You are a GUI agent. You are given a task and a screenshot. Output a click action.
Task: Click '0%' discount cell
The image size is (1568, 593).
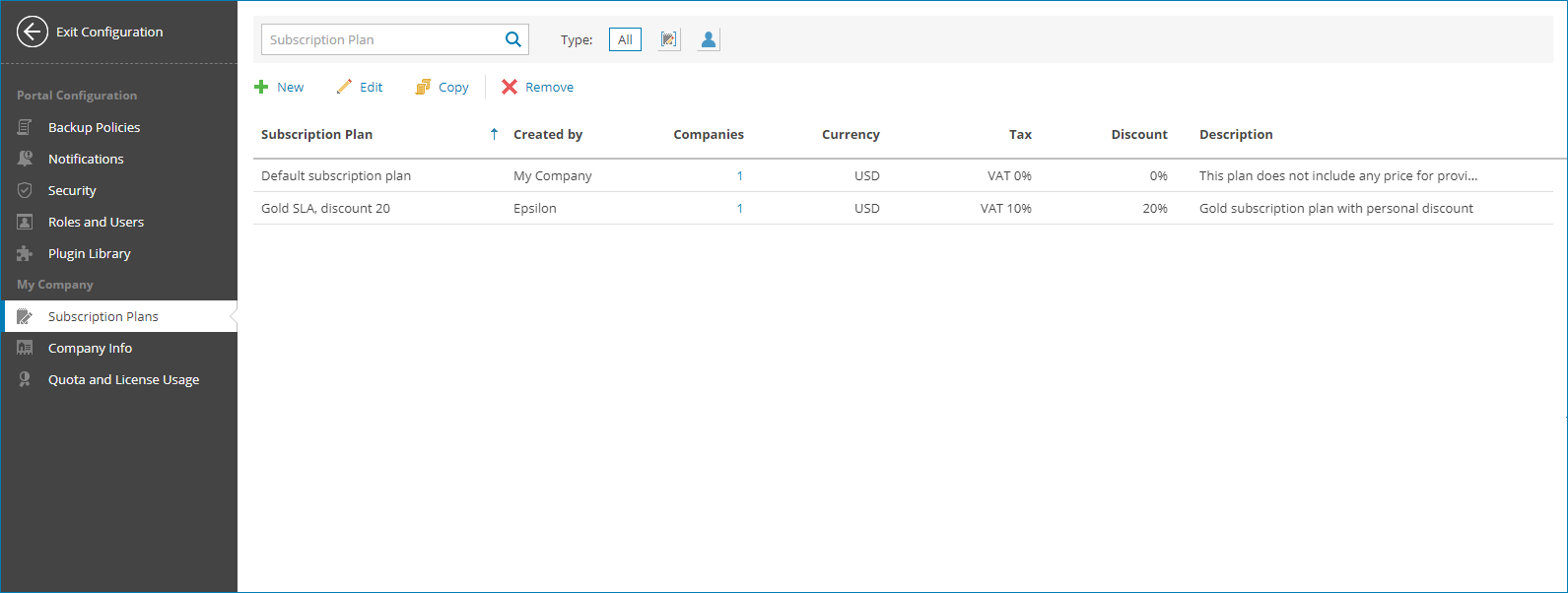click(1159, 175)
